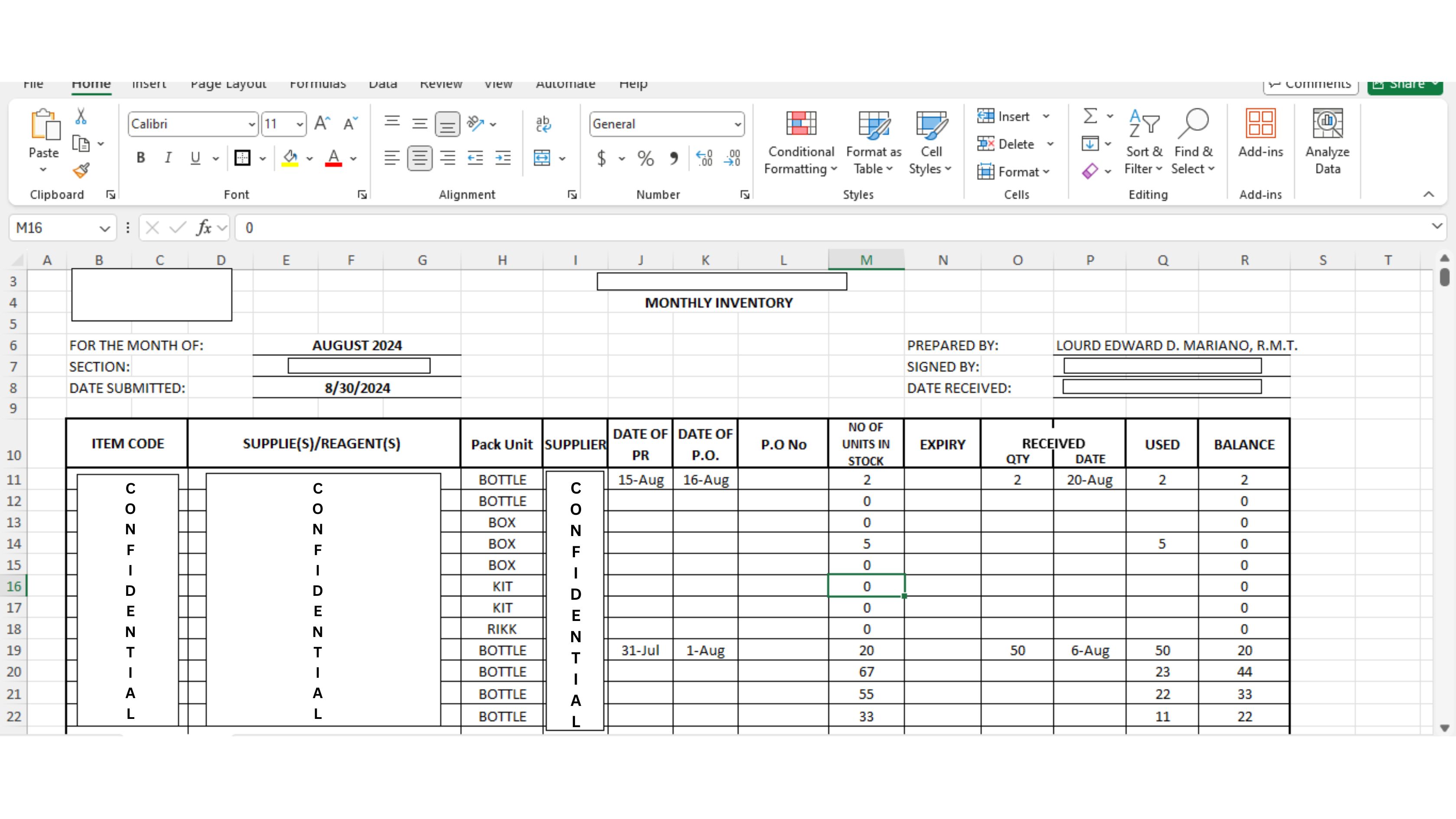Click the Percent Style icon
The height and width of the screenshot is (819, 1456).
646,158
